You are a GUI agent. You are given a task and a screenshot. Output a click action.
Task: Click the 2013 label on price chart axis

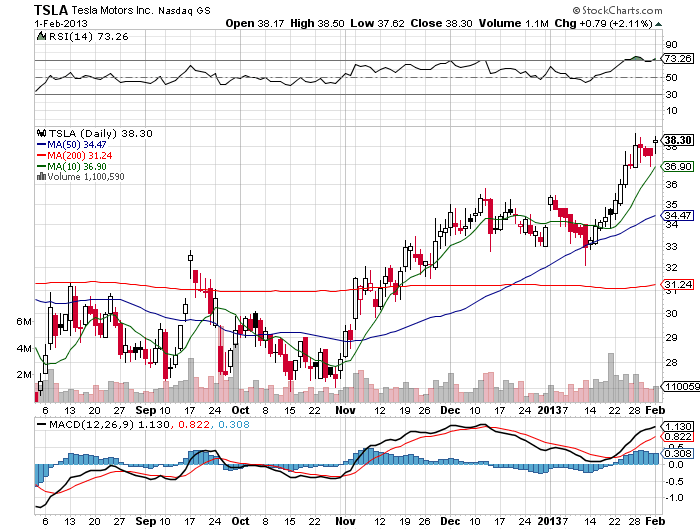pyautogui.click(x=549, y=410)
